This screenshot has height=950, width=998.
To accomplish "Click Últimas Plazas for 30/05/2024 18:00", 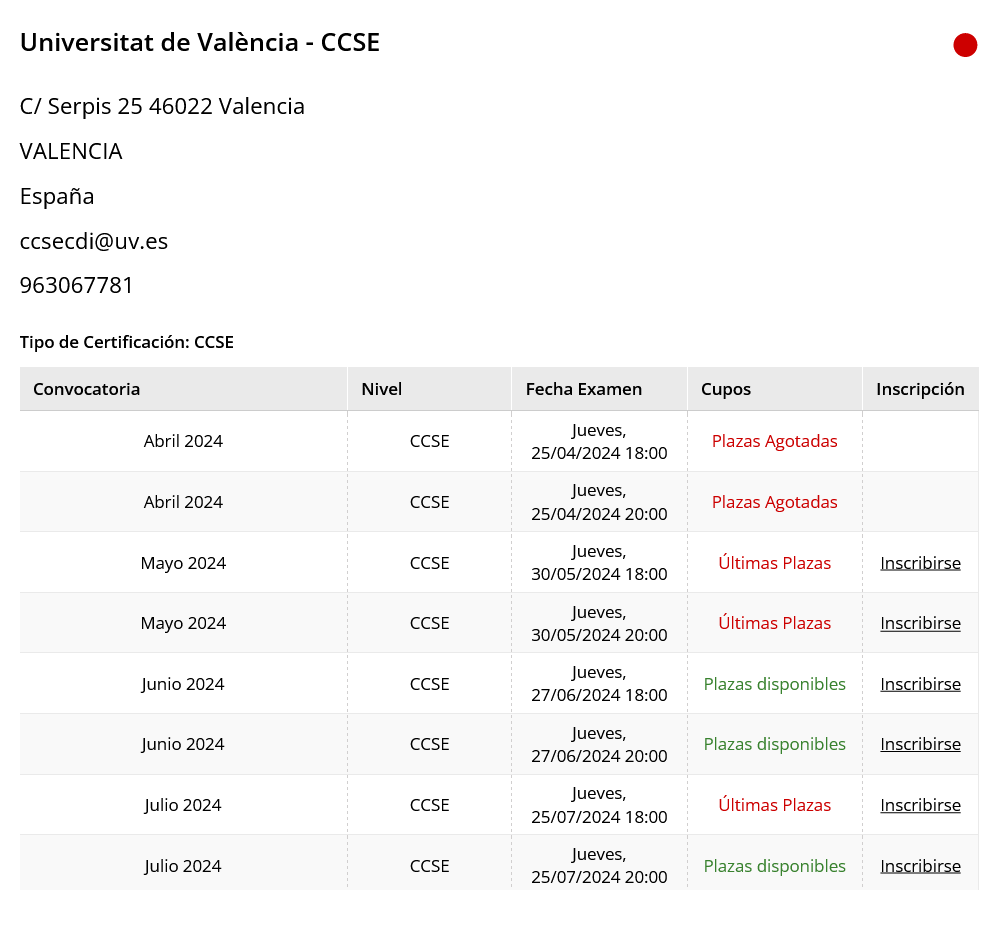I will (x=775, y=563).
